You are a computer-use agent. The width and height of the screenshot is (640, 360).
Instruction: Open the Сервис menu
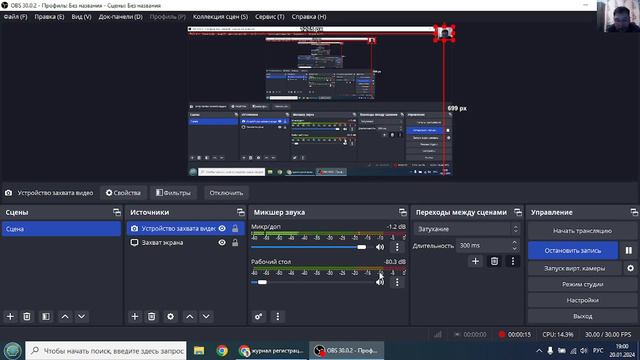[x=269, y=17]
